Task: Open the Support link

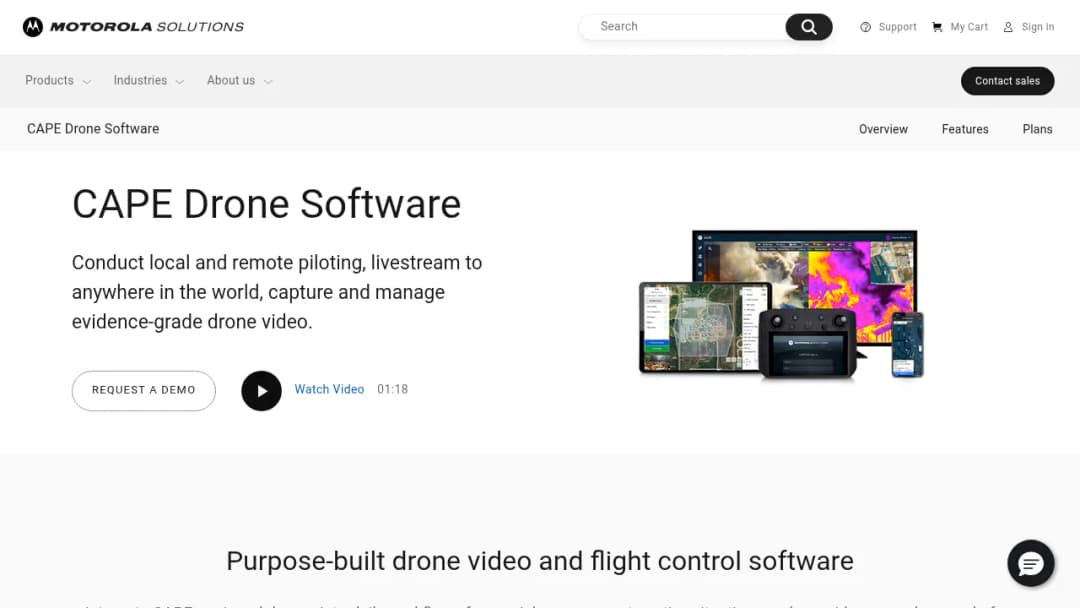Action: pos(897,27)
